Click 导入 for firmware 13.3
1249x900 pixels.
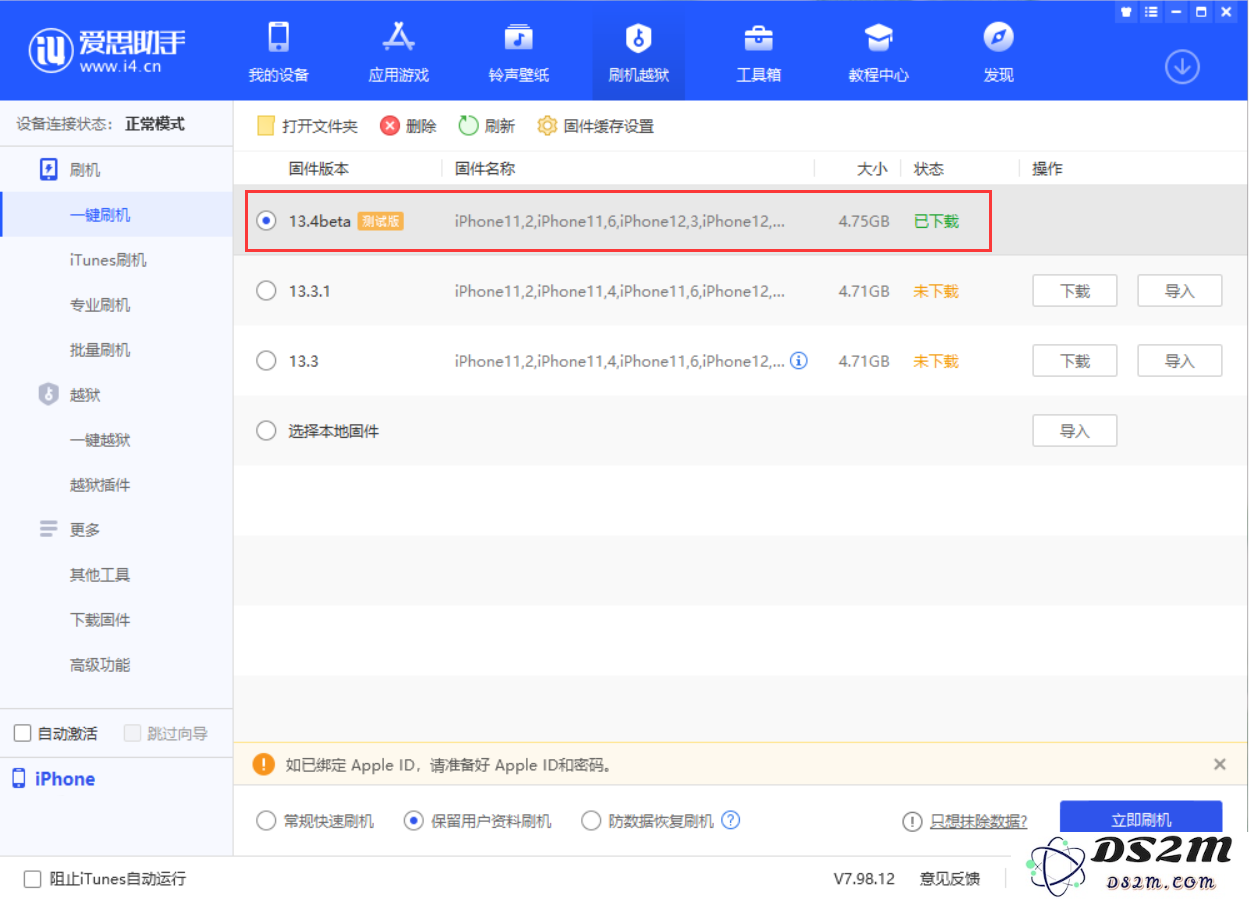[x=1179, y=361]
